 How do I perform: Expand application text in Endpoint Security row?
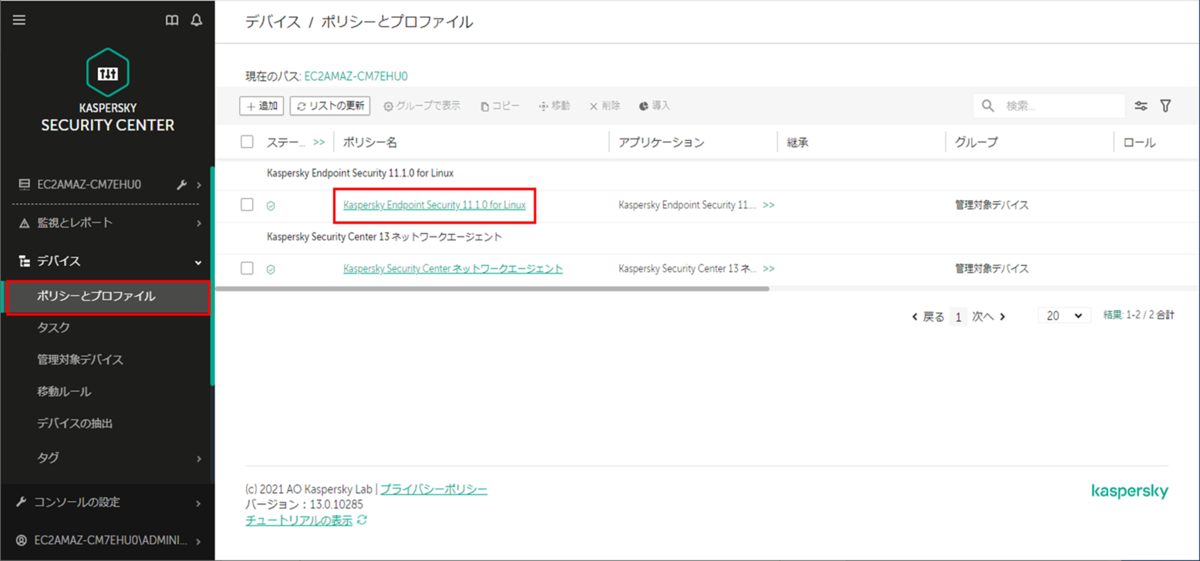[x=769, y=205]
